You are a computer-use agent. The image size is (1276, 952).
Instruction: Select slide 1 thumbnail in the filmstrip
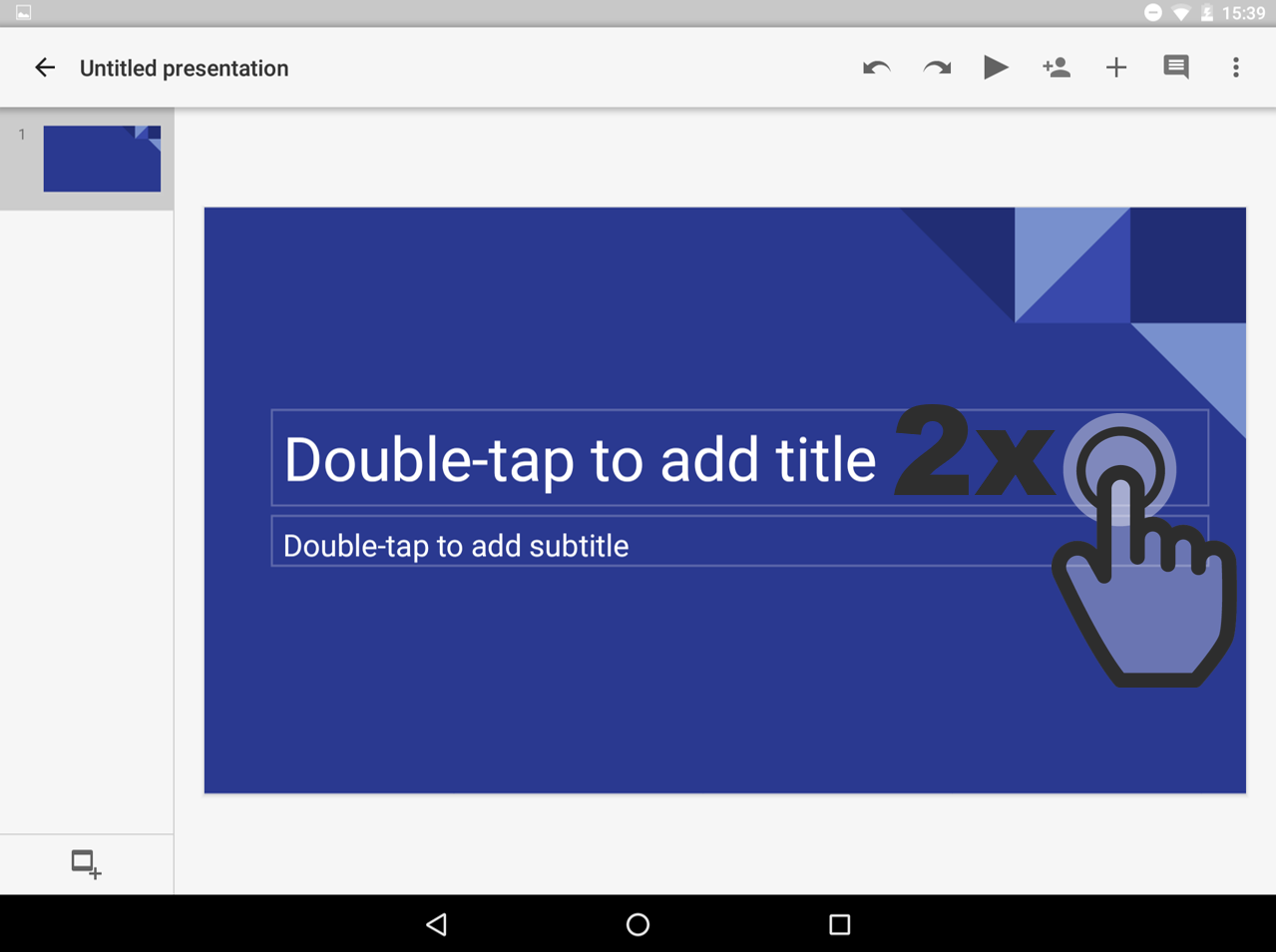pos(102,159)
